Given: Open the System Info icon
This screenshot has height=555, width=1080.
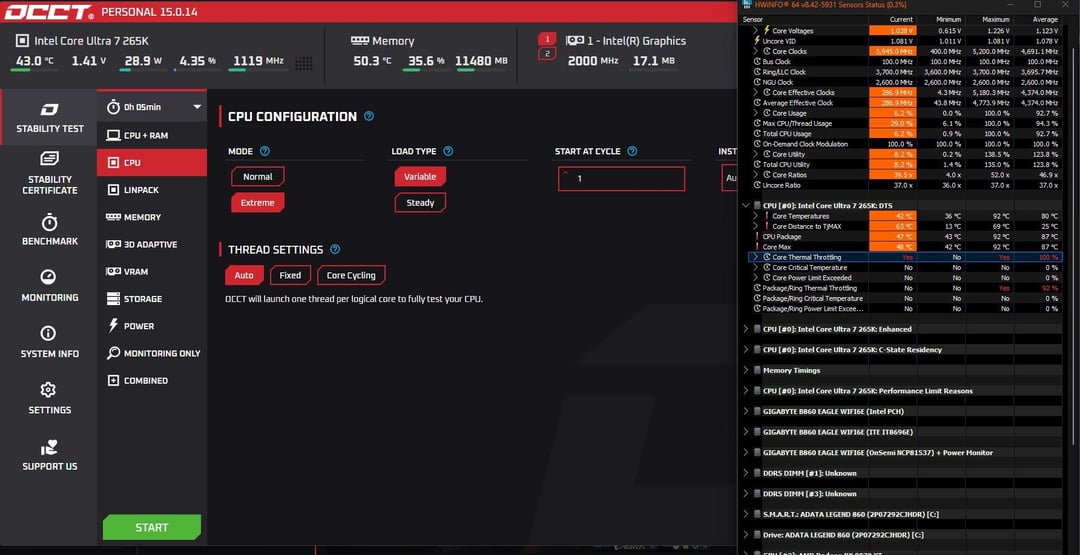Looking at the screenshot, I should point(48,333).
